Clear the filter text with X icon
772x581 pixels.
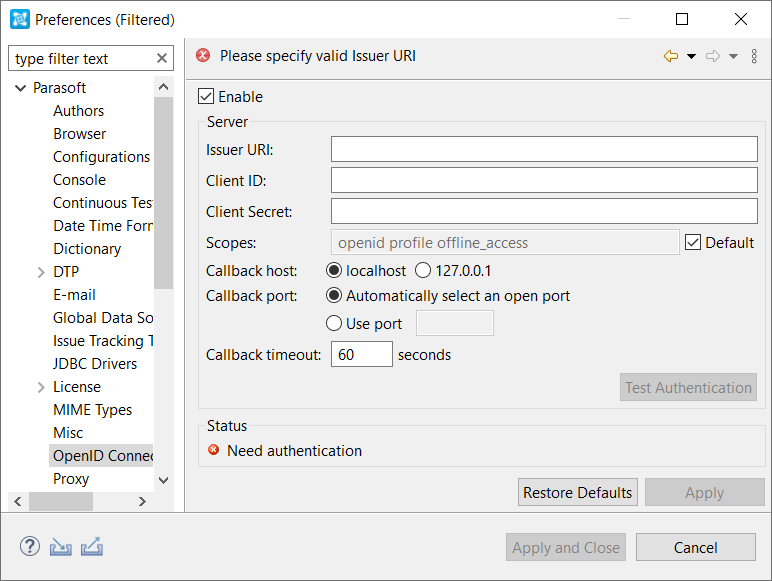pos(161,59)
